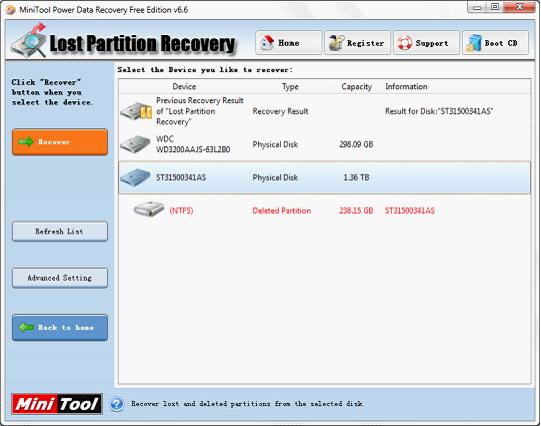Open the Support page
The height and width of the screenshot is (426, 541).
pyautogui.click(x=426, y=43)
